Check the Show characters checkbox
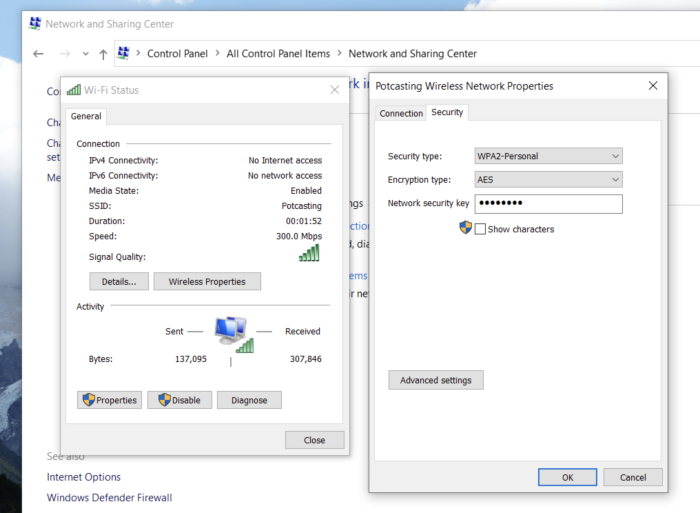700x513 pixels. tap(480, 229)
